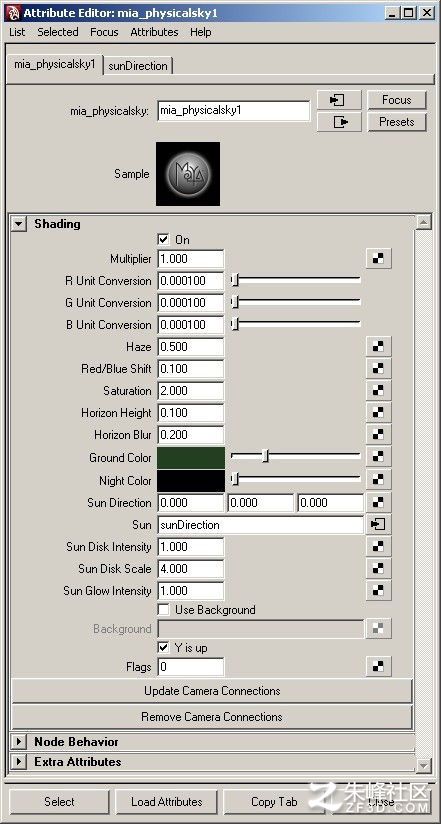441x824 pixels.
Task: Enable the Use Background checkbox
Action: 163,610
